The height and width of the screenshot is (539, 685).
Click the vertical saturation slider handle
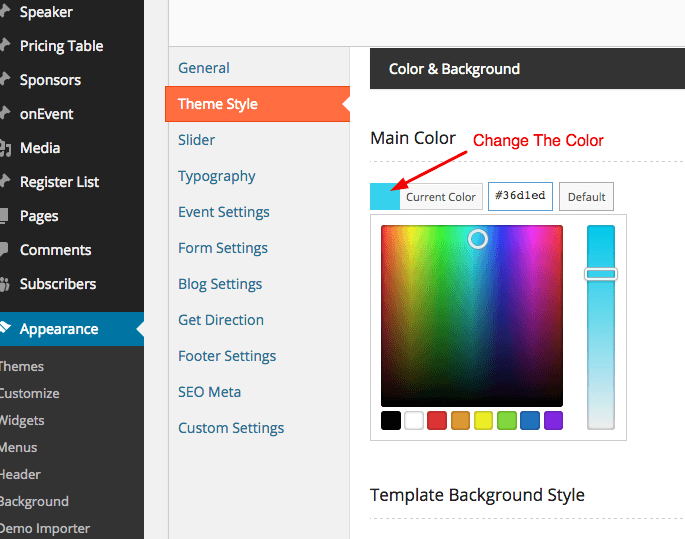coord(601,274)
